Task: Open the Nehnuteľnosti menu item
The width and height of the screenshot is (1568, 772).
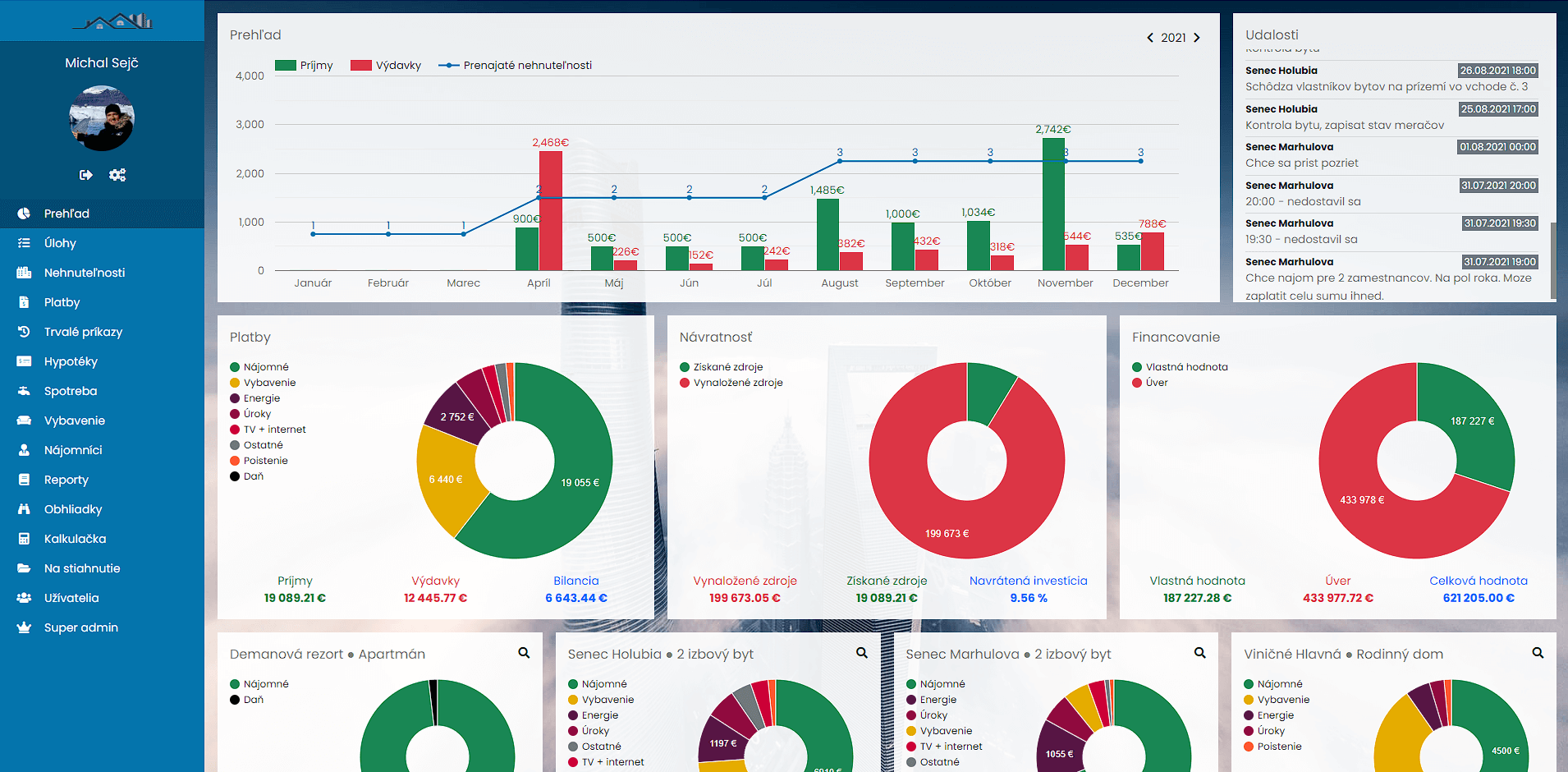Action: [x=102, y=273]
